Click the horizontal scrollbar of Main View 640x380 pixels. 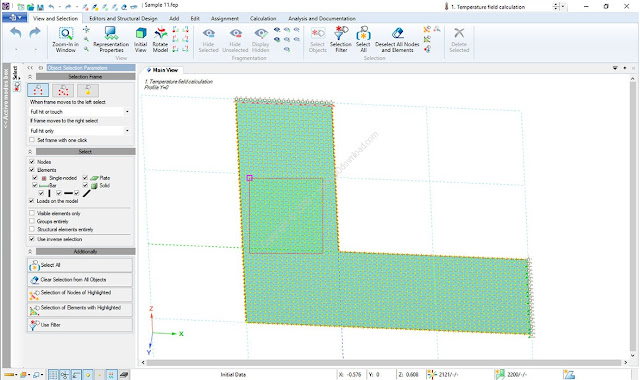(384, 362)
